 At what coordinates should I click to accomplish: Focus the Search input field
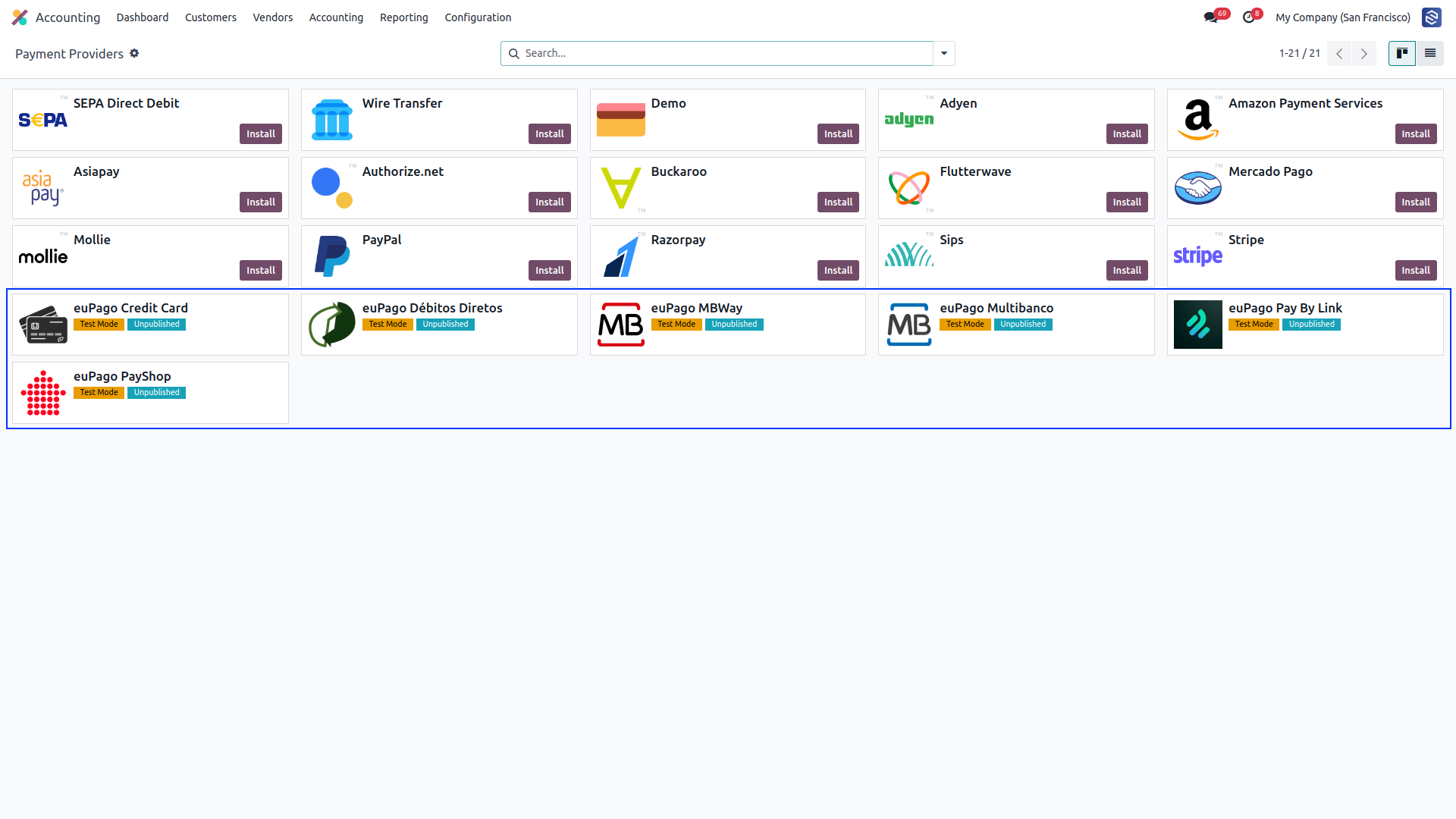click(717, 53)
